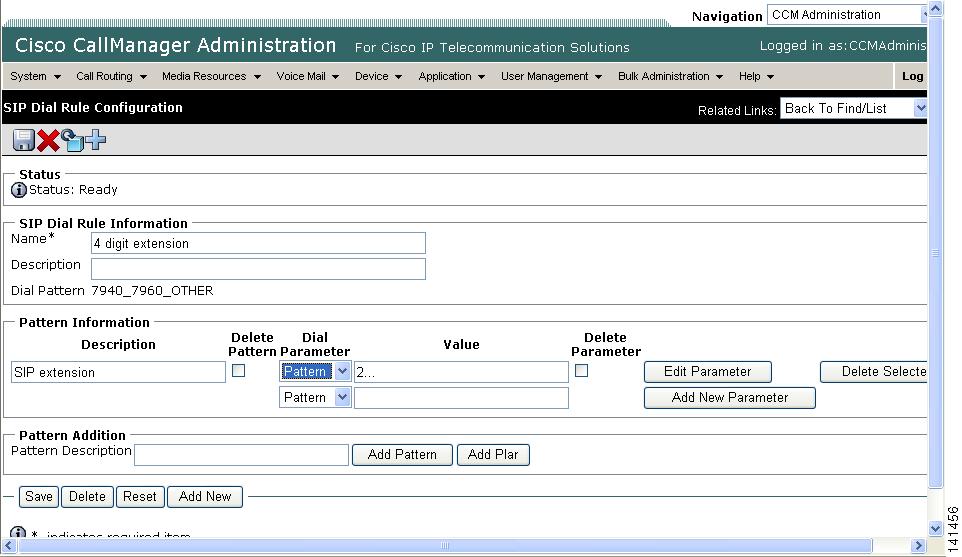
Task: Click the Add New Parameter button
Action: 729,398
